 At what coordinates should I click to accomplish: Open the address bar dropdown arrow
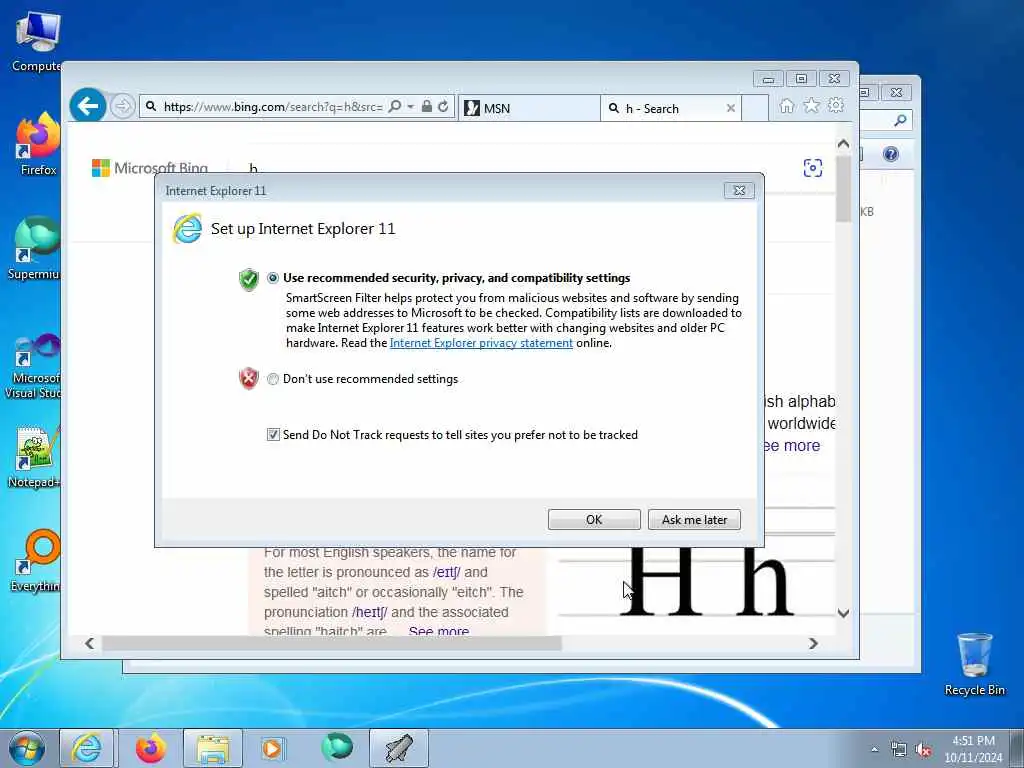pos(411,106)
